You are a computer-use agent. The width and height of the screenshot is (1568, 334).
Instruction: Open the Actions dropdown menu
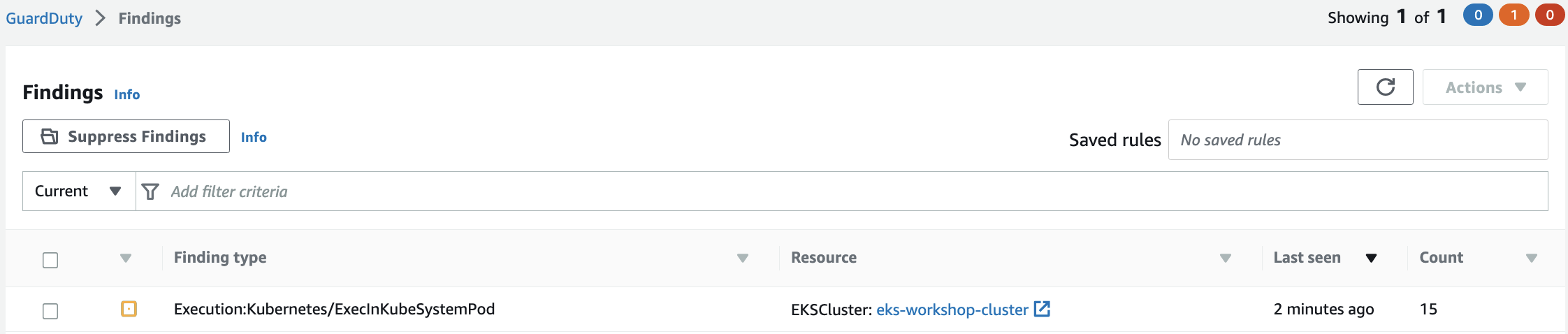(x=1485, y=87)
